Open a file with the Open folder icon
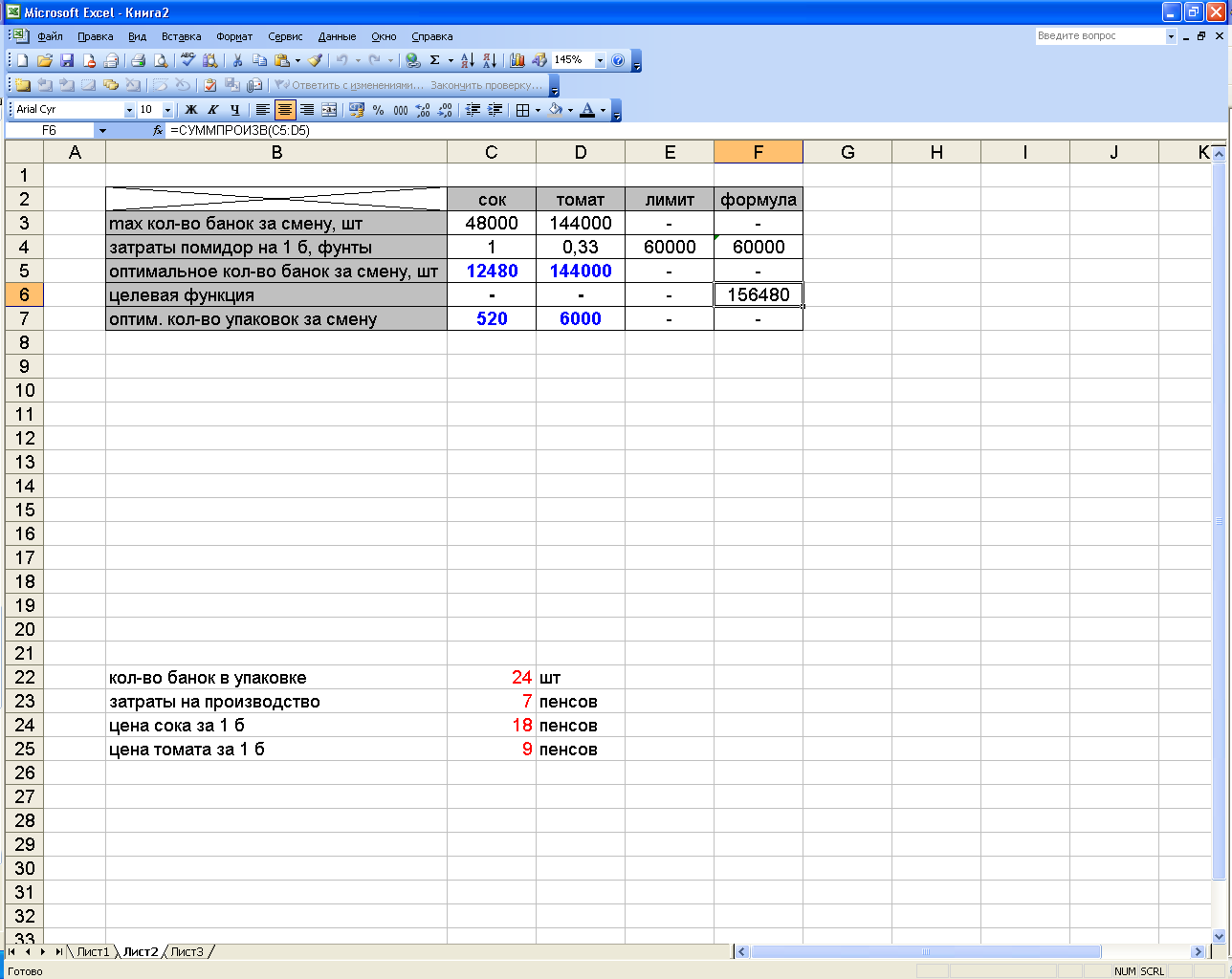Viewport: 1232px width, 979px height. point(45,60)
